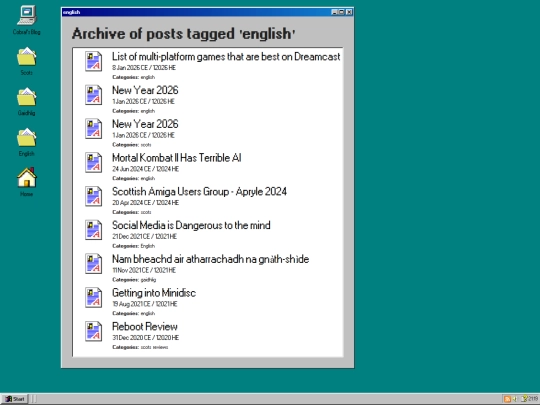Screen dimensions: 540x405
Task: Click the '21 Dec 2021 CE / 12021 HE' date
Action: coord(145,237)
